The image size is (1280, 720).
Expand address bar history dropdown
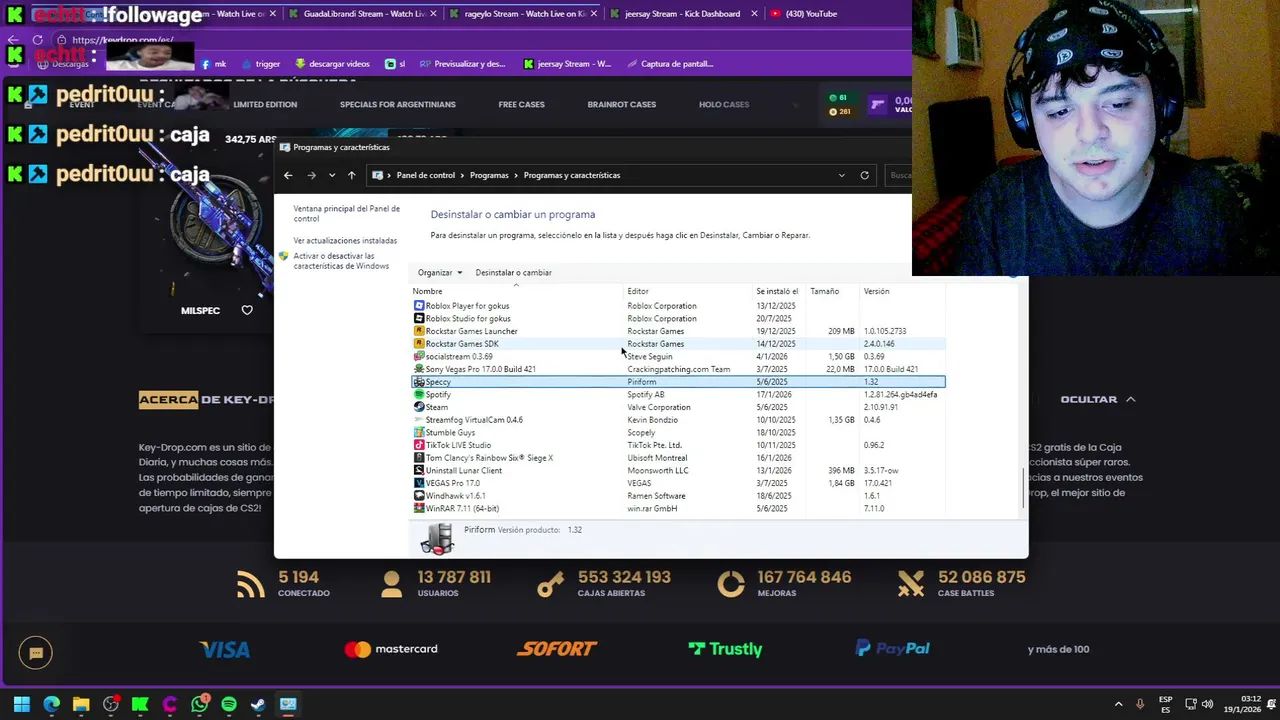pyautogui.click(x=841, y=175)
